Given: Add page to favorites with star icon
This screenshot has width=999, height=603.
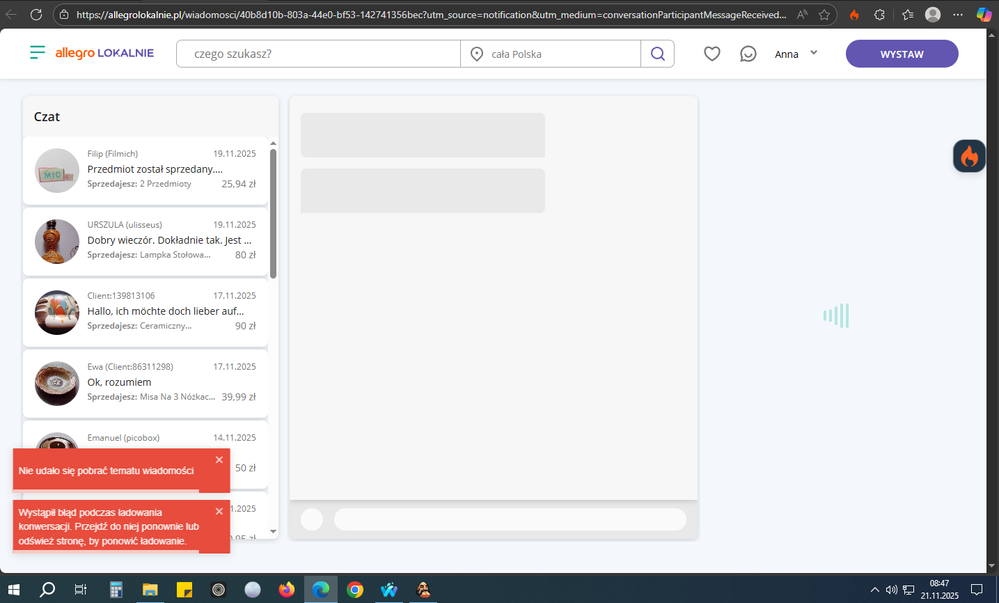Looking at the screenshot, I should click(x=824, y=15).
